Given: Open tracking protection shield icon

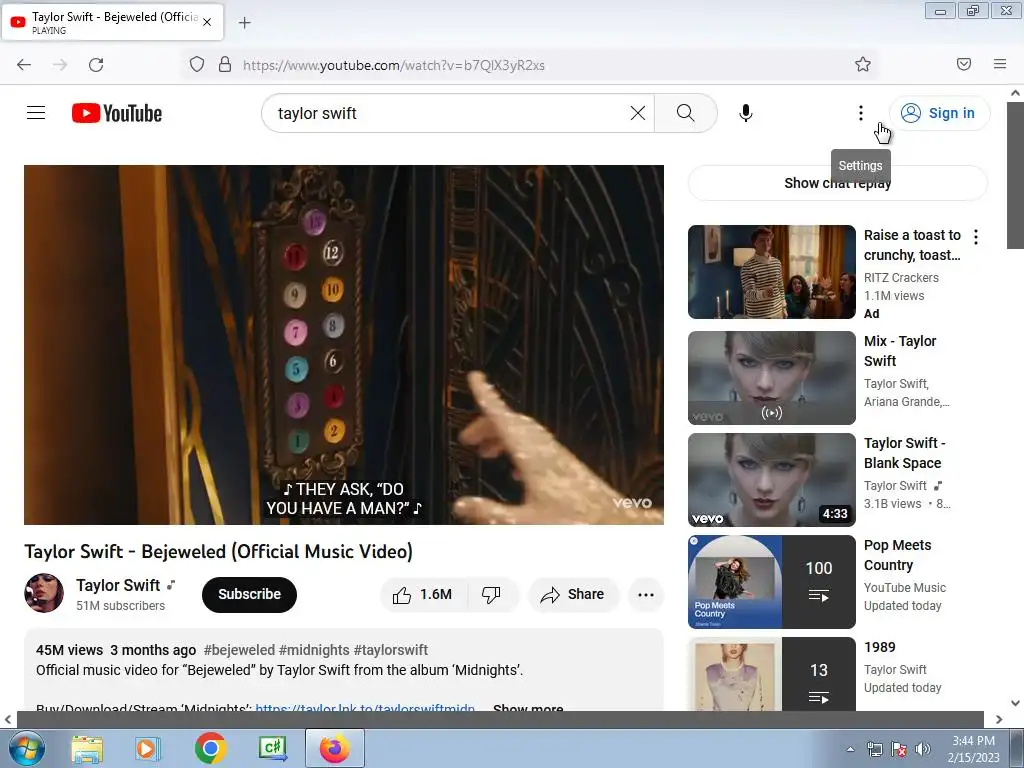Looking at the screenshot, I should (197, 64).
